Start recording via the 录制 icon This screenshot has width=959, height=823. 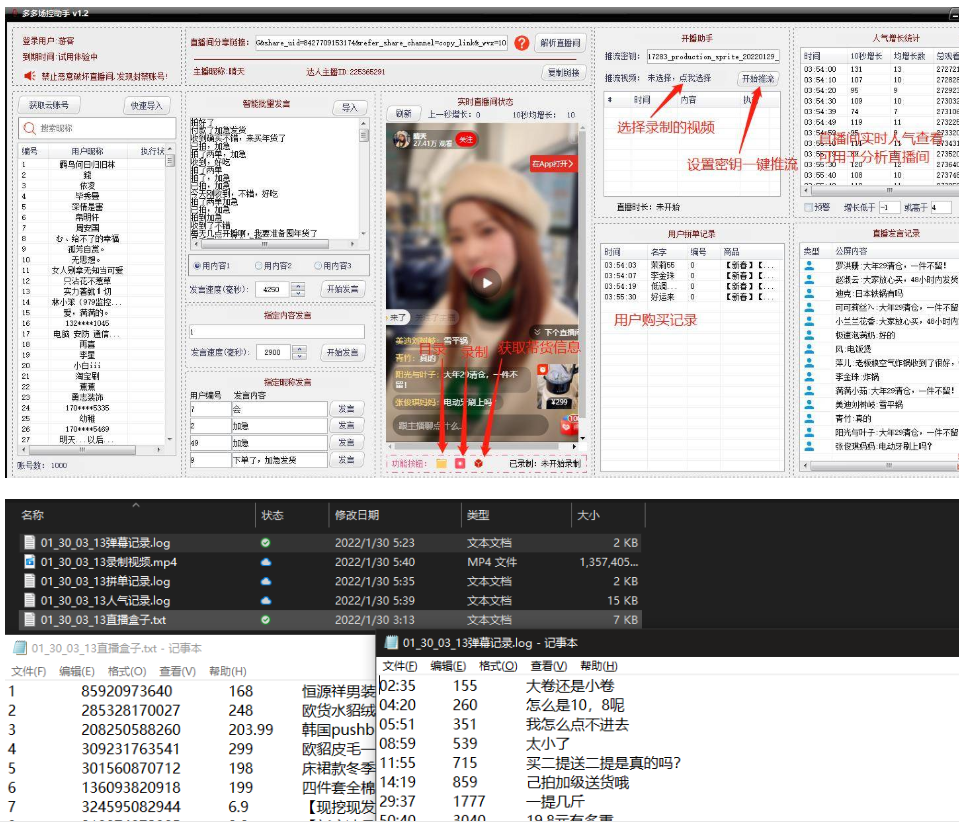click(460, 462)
